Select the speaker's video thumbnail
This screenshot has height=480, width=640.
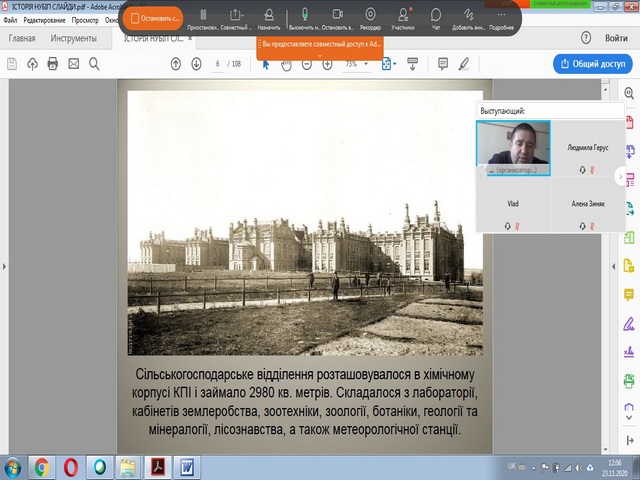point(513,148)
